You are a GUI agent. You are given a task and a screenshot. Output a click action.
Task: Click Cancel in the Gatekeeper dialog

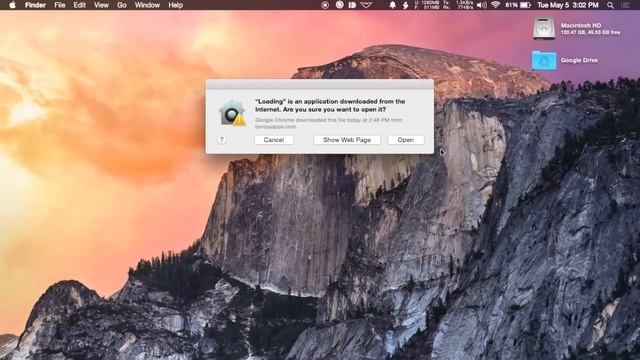coord(273,140)
